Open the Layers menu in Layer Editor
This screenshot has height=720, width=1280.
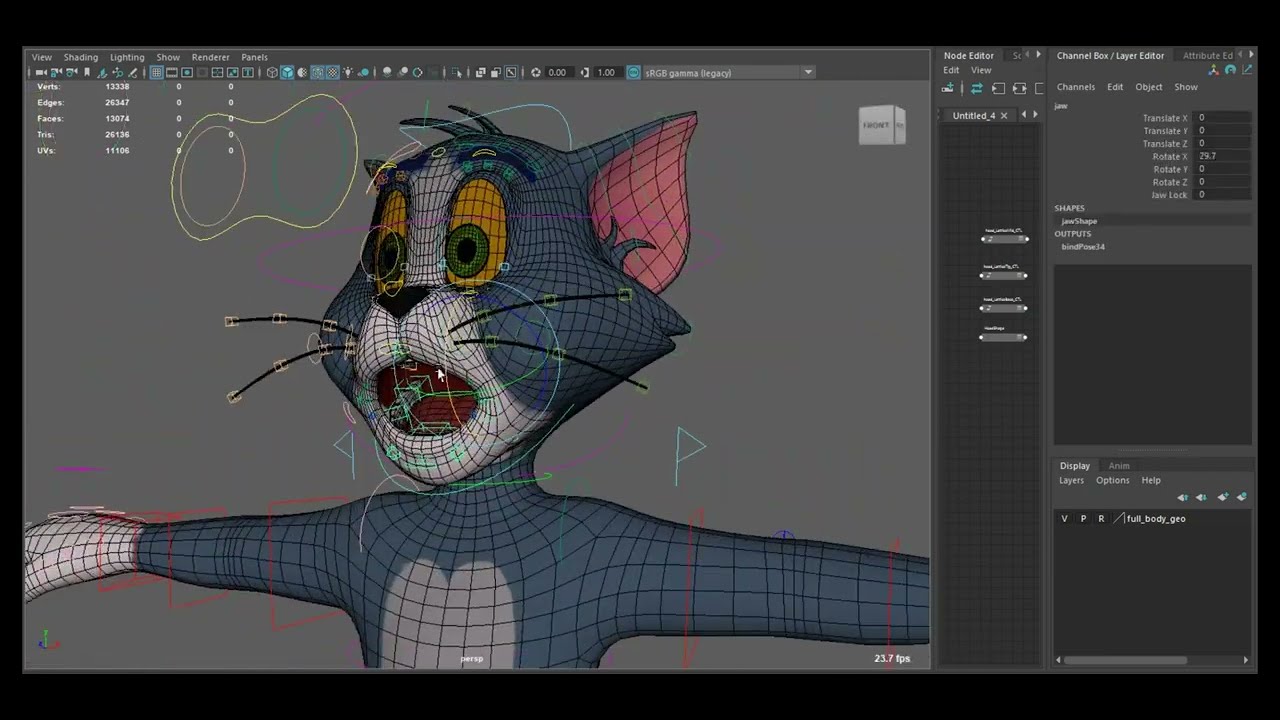pyautogui.click(x=1071, y=480)
